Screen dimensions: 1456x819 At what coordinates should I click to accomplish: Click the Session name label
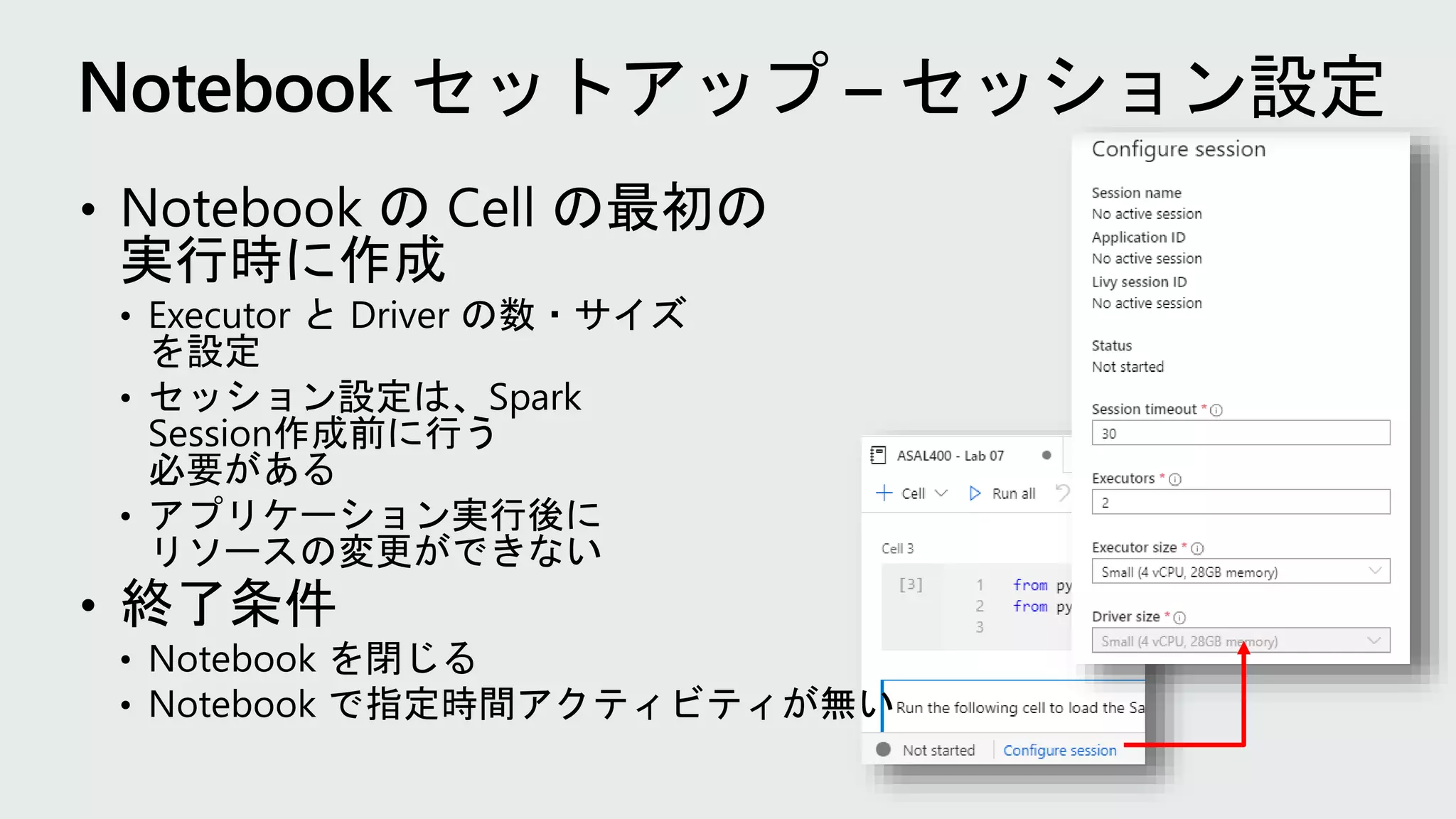(1136, 193)
